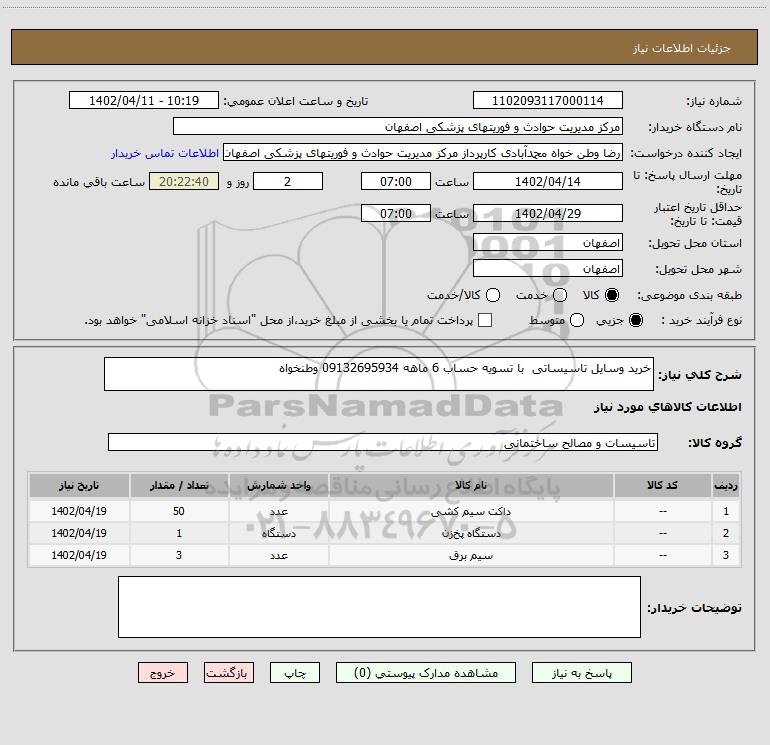This screenshot has width=770, height=745.
Task: Click the بازگشت back button
Action: [x=229, y=673]
